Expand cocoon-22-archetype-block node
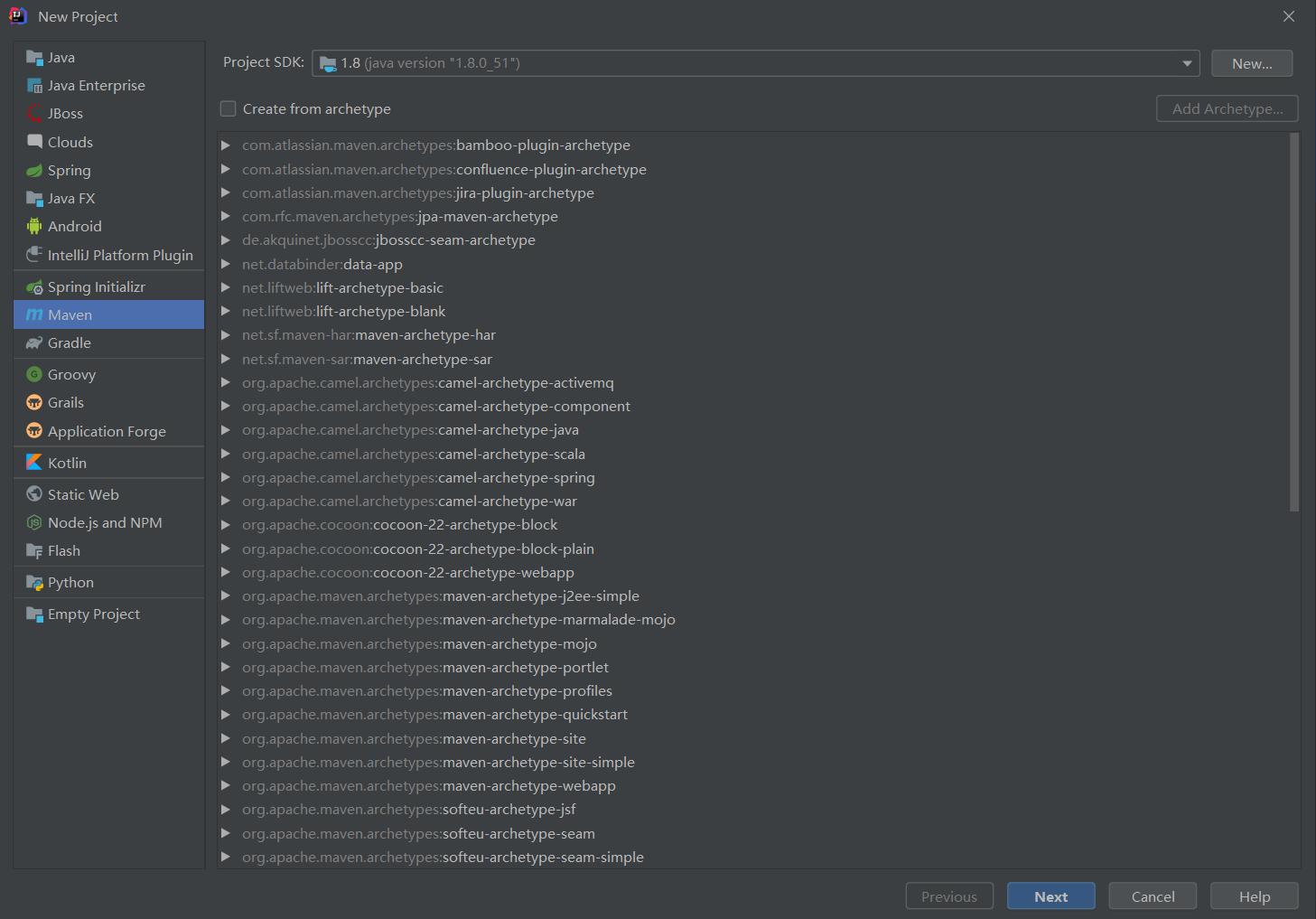The image size is (1316, 919). click(226, 525)
